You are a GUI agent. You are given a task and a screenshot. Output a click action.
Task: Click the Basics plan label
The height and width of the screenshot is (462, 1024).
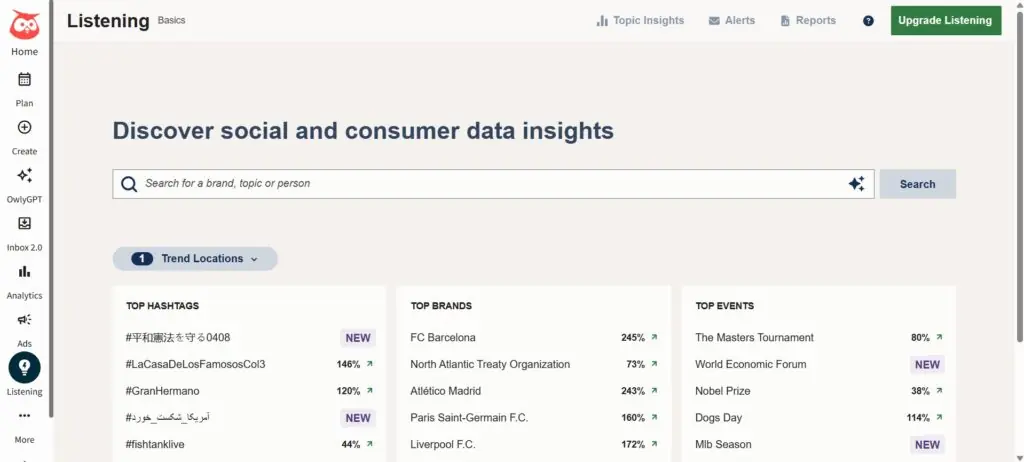tap(171, 20)
